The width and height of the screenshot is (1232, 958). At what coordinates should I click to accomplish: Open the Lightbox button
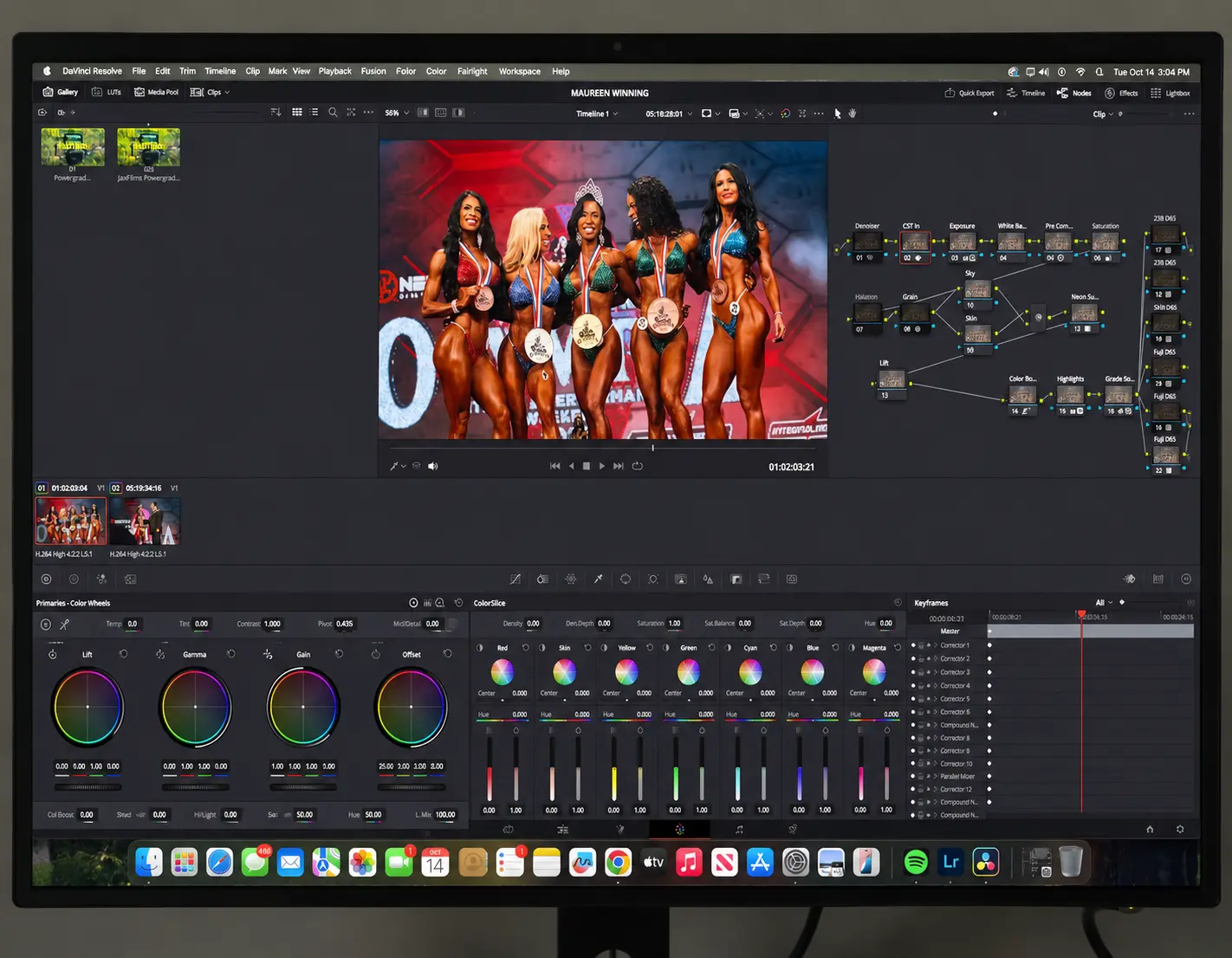(1170, 93)
